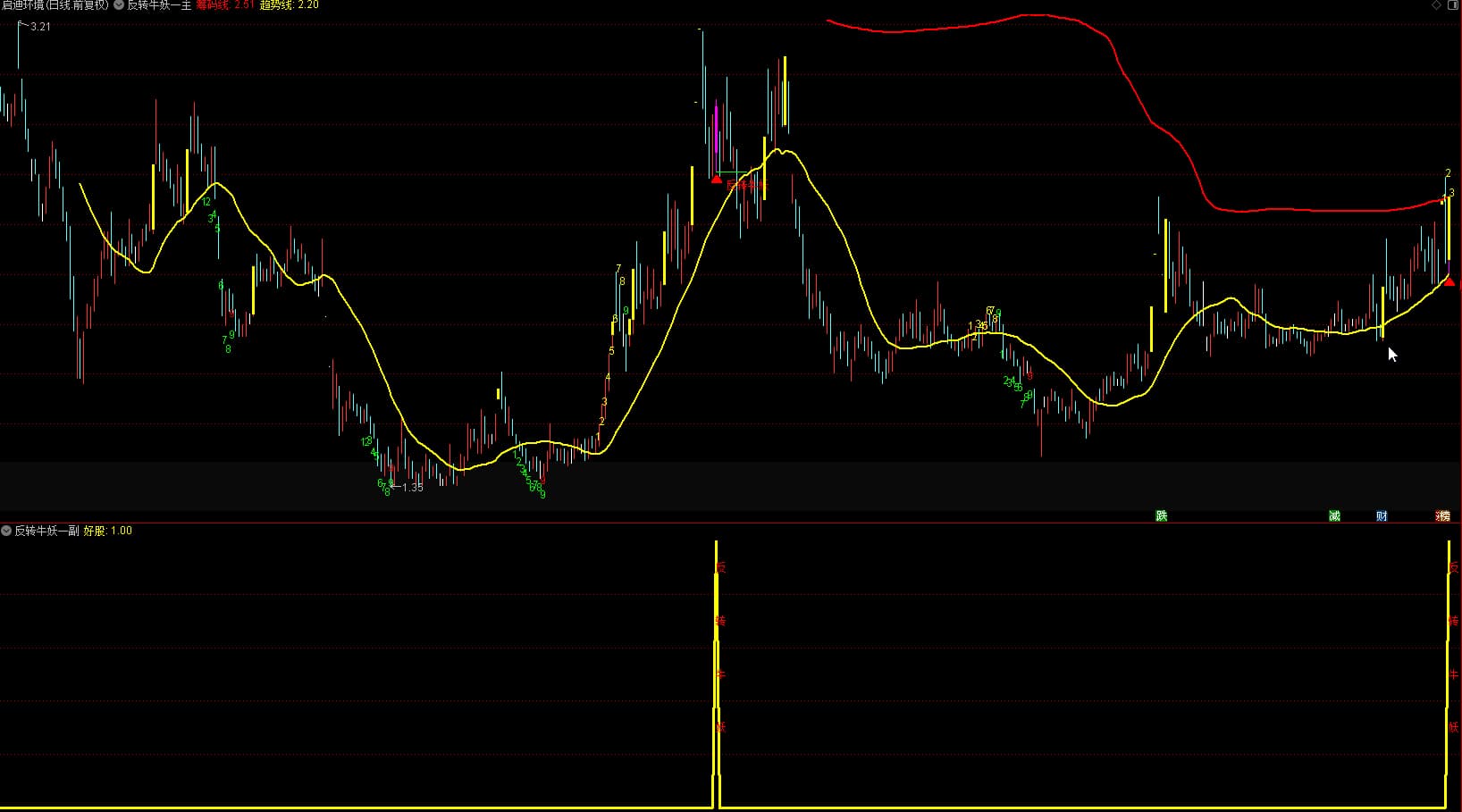Click the 好股 value label in sub-chart
Viewport: 1462px width, 812px height.
tap(108, 531)
